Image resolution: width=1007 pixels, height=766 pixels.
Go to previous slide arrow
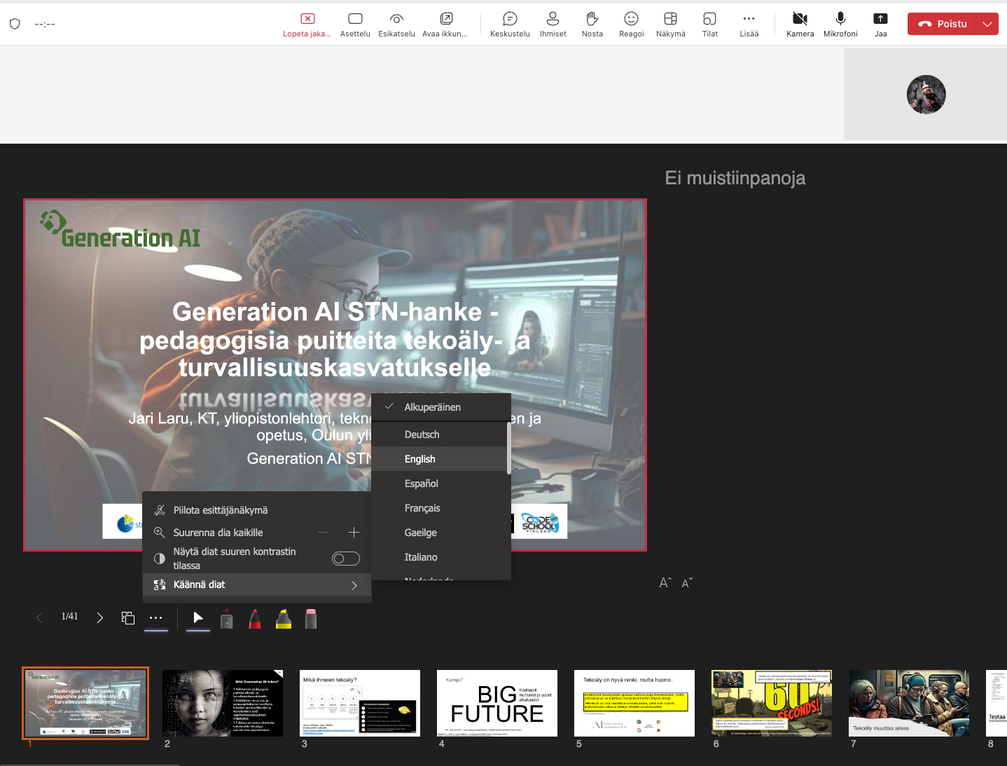(39, 618)
